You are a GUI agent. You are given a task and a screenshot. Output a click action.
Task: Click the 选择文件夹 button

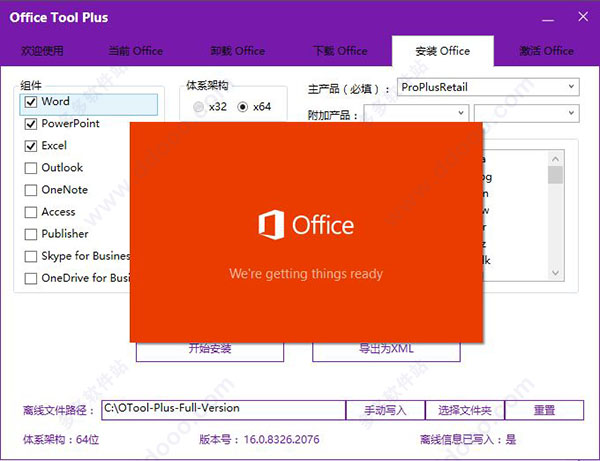click(465, 410)
